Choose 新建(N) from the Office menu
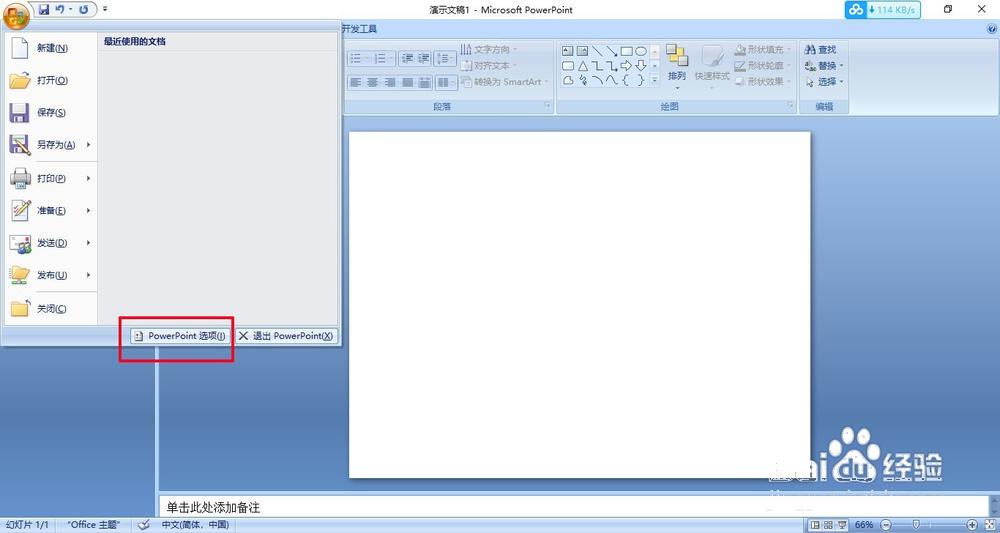 point(50,48)
